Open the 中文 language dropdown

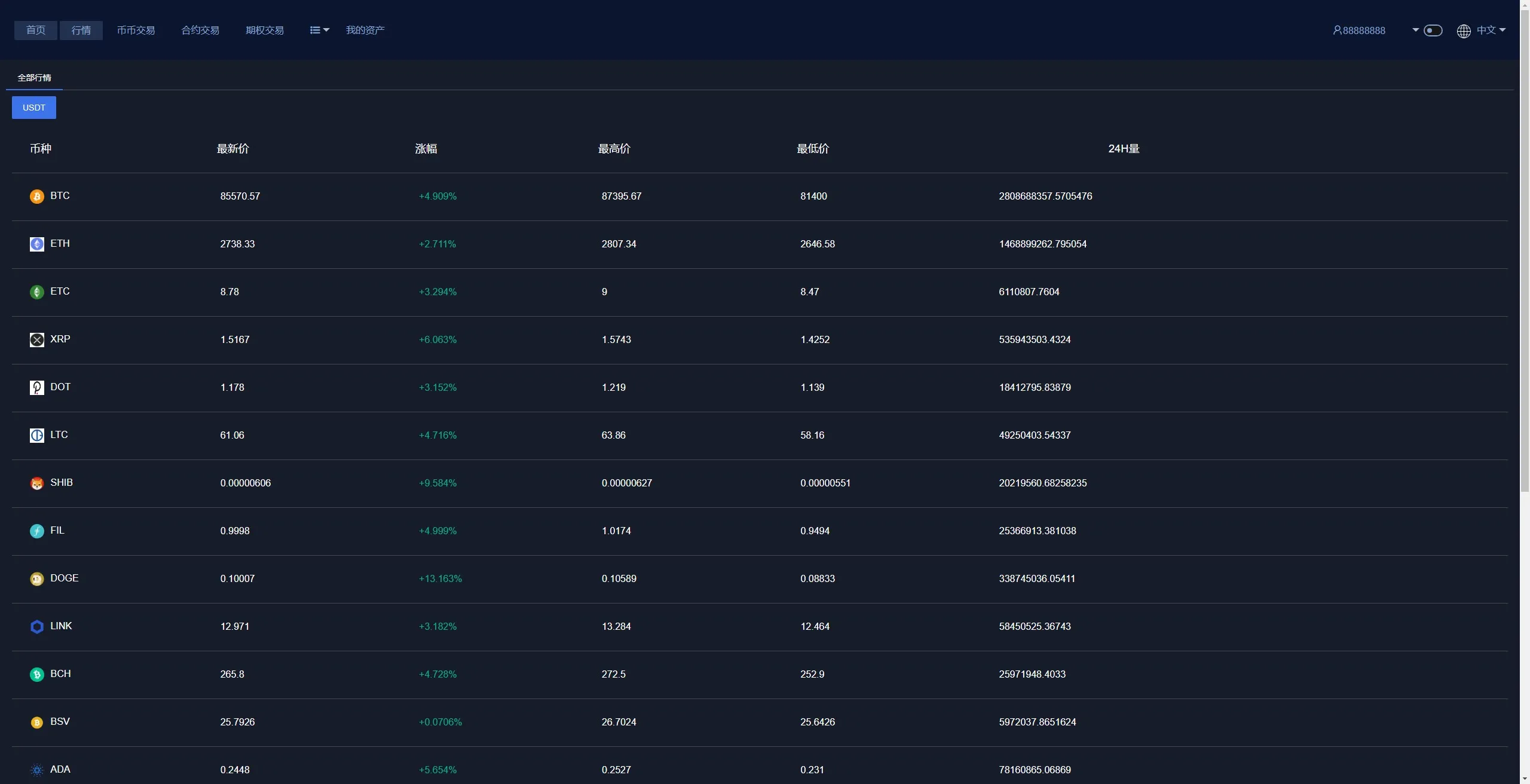(1491, 30)
